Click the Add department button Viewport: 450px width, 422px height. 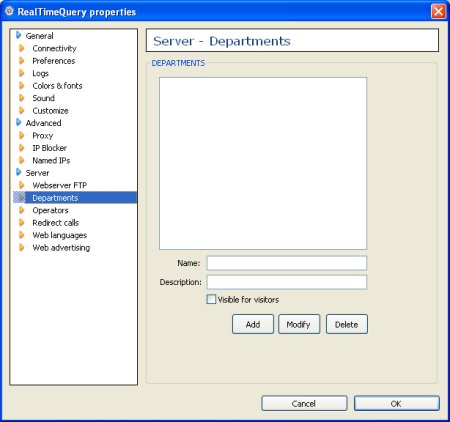tap(253, 324)
